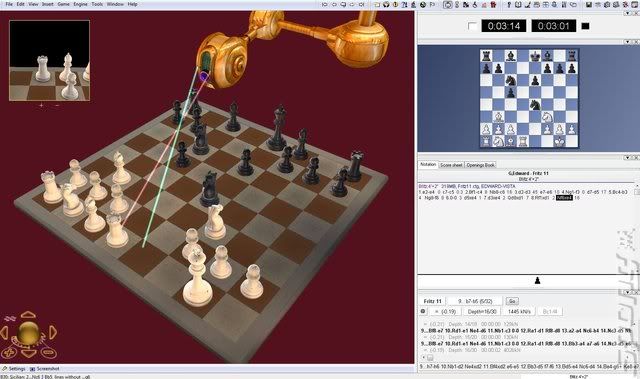Click the black key-shaped toolbar icon
Image resolution: width=640 pixels, height=379 pixels.
[x=509, y=4]
